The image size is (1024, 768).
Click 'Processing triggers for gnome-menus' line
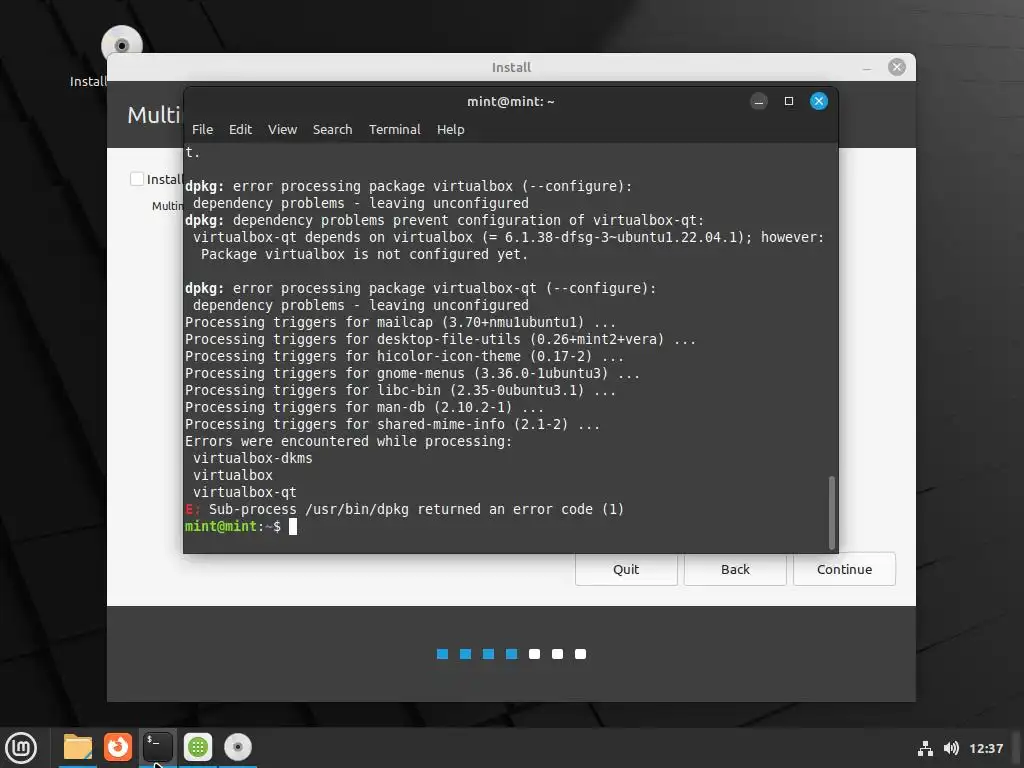[412, 374]
